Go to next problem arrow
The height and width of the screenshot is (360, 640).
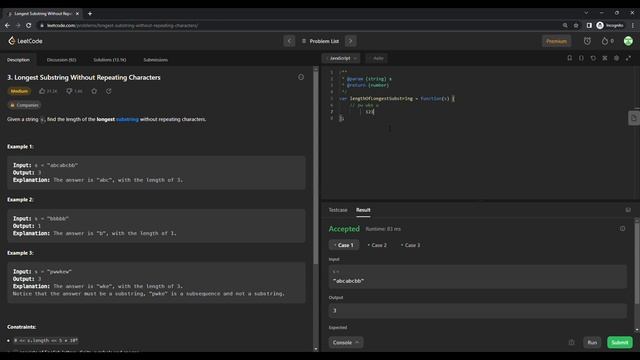[x=351, y=41]
